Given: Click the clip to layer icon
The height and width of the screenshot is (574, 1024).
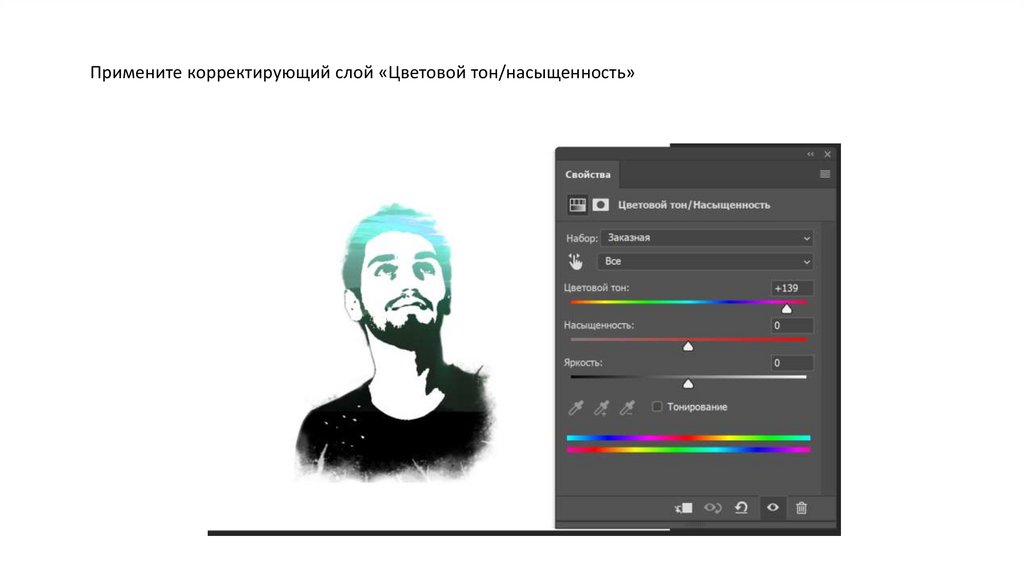Looking at the screenshot, I should (684, 508).
